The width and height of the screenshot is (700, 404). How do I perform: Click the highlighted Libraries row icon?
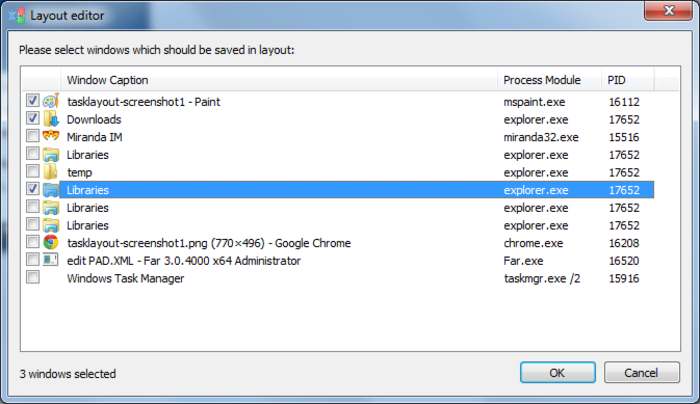(x=51, y=190)
